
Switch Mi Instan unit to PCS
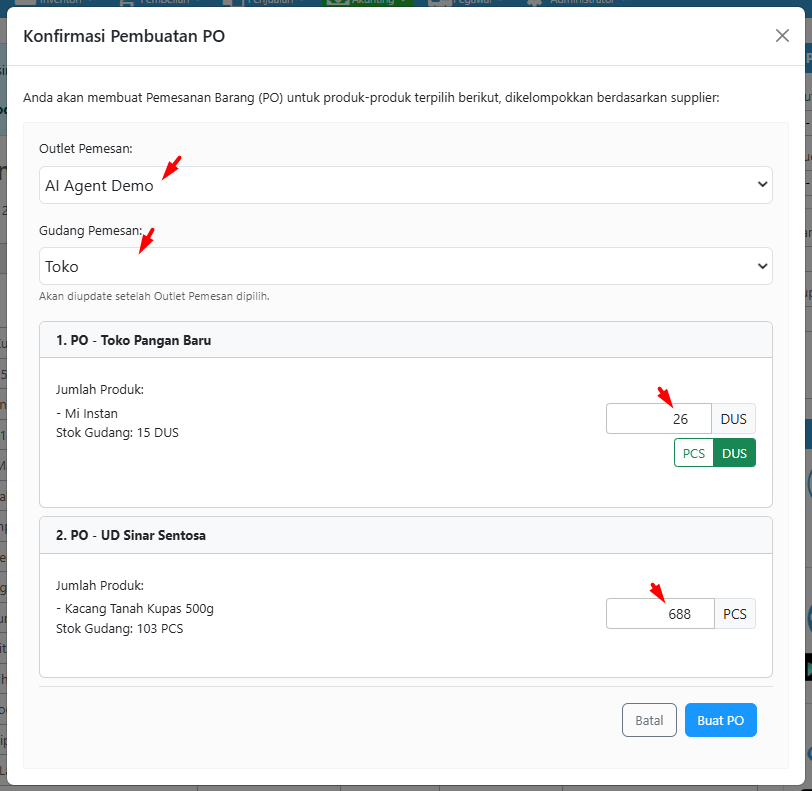click(693, 453)
